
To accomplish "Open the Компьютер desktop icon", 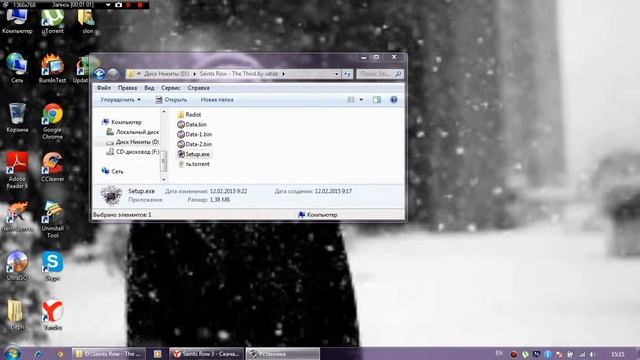I will pyautogui.click(x=17, y=21).
